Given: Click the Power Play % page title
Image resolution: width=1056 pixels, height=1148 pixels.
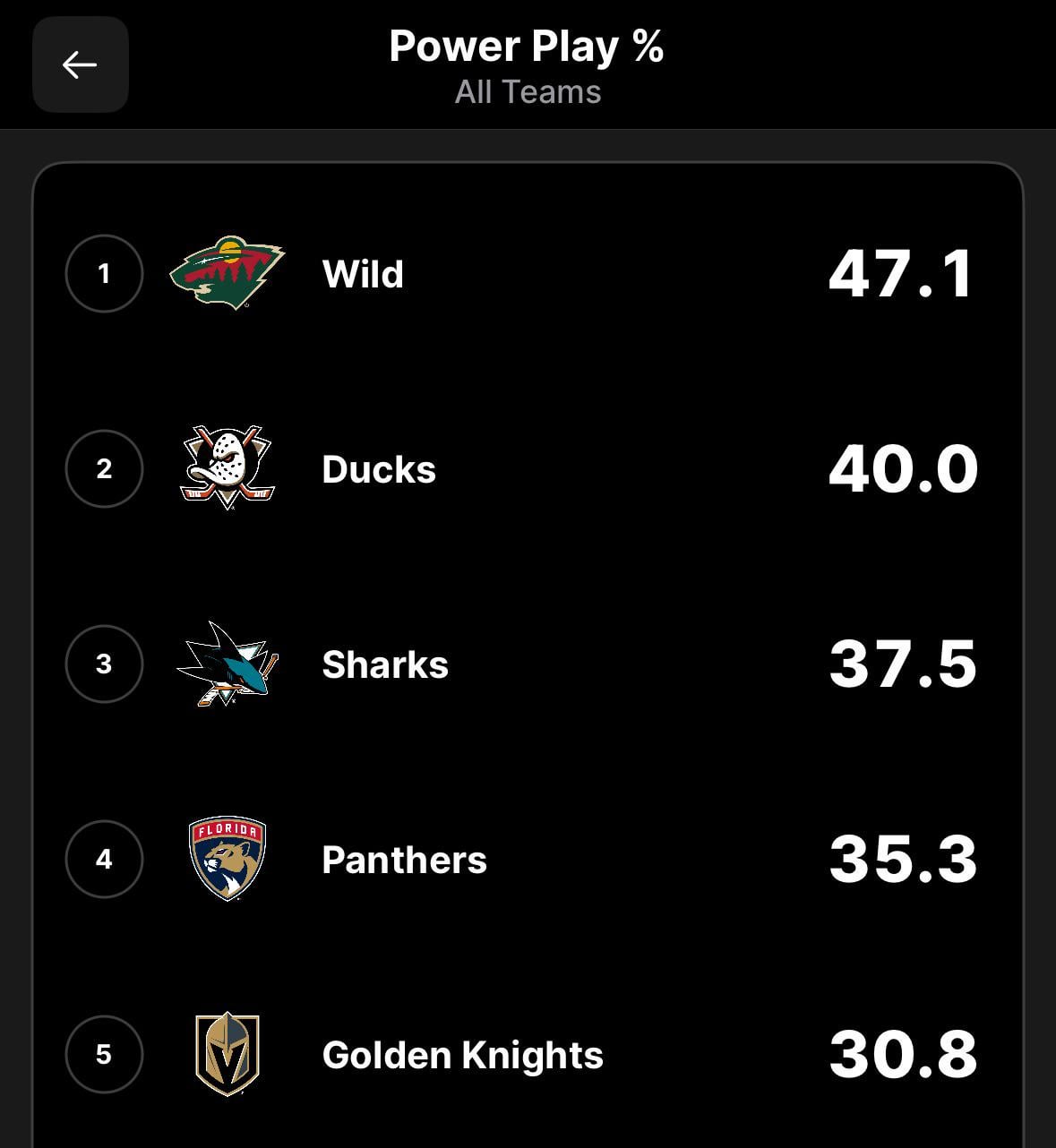Looking at the screenshot, I should pos(527,47).
